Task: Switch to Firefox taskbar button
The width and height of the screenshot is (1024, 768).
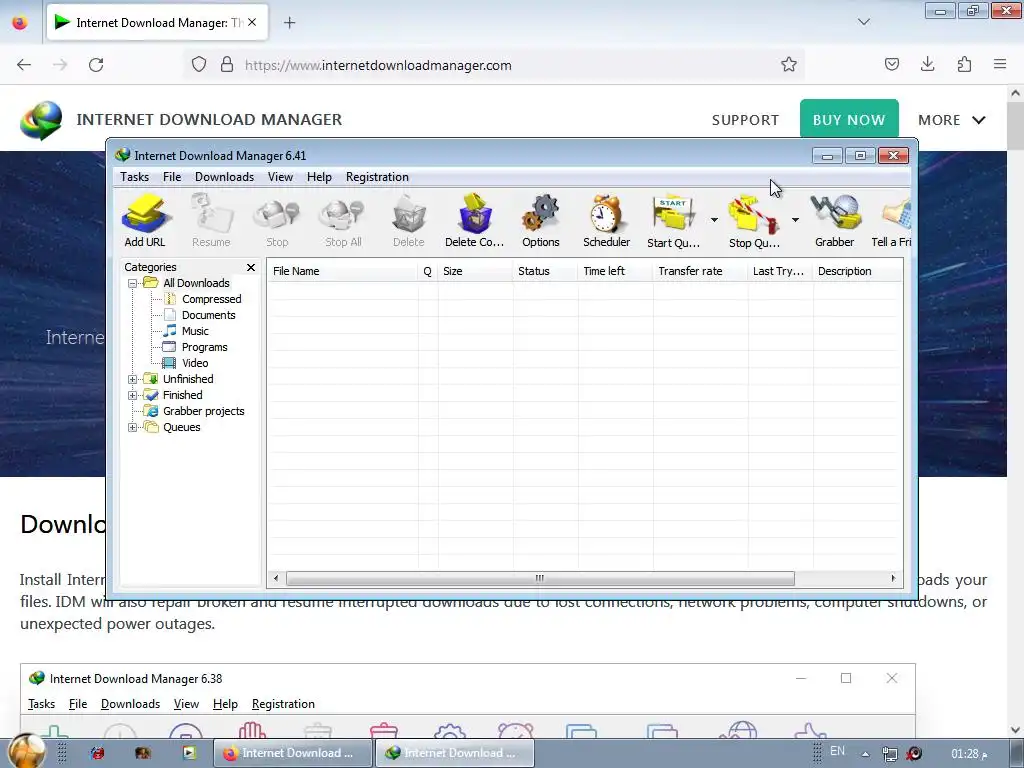Action: [293, 753]
